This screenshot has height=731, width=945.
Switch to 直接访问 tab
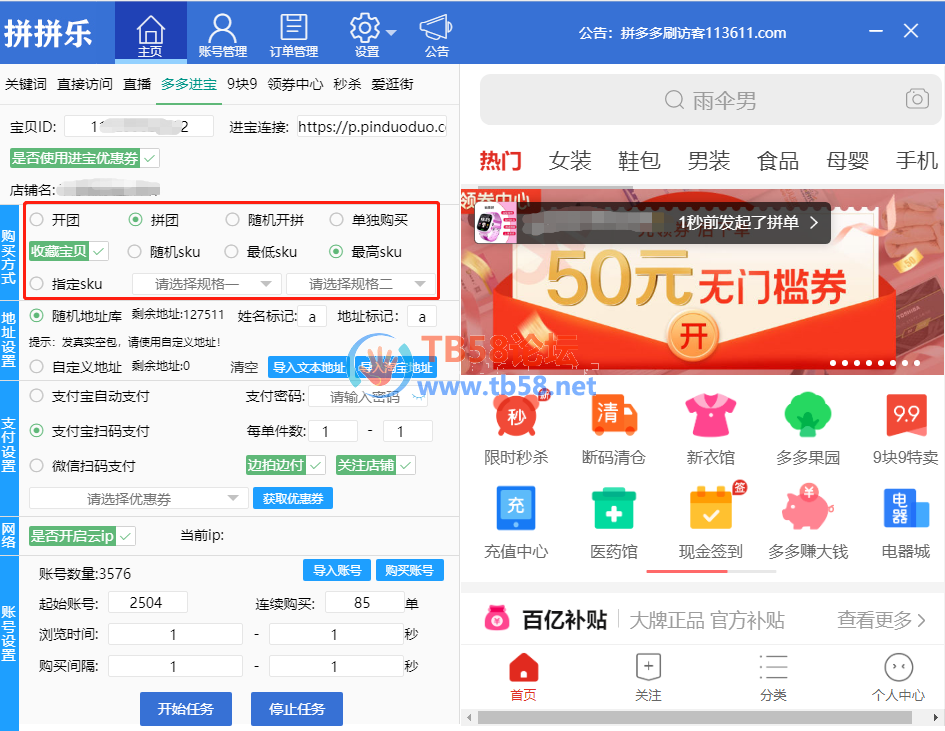pyautogui.click(x=84, y=84)
